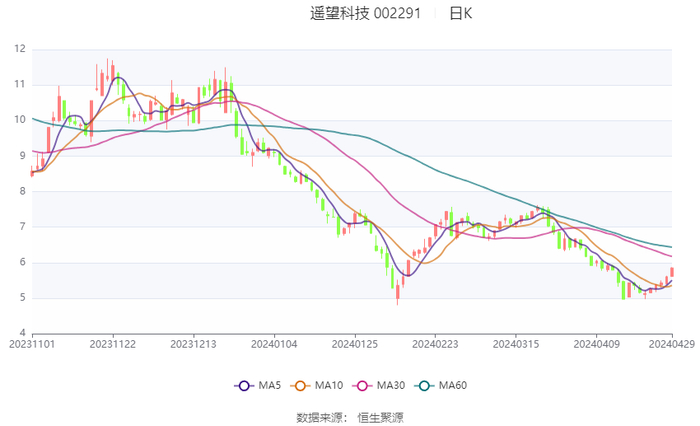Pick the 20240104 date tick label
The width and height of the screenshot is (700, 426).
(x=273, y=345)
